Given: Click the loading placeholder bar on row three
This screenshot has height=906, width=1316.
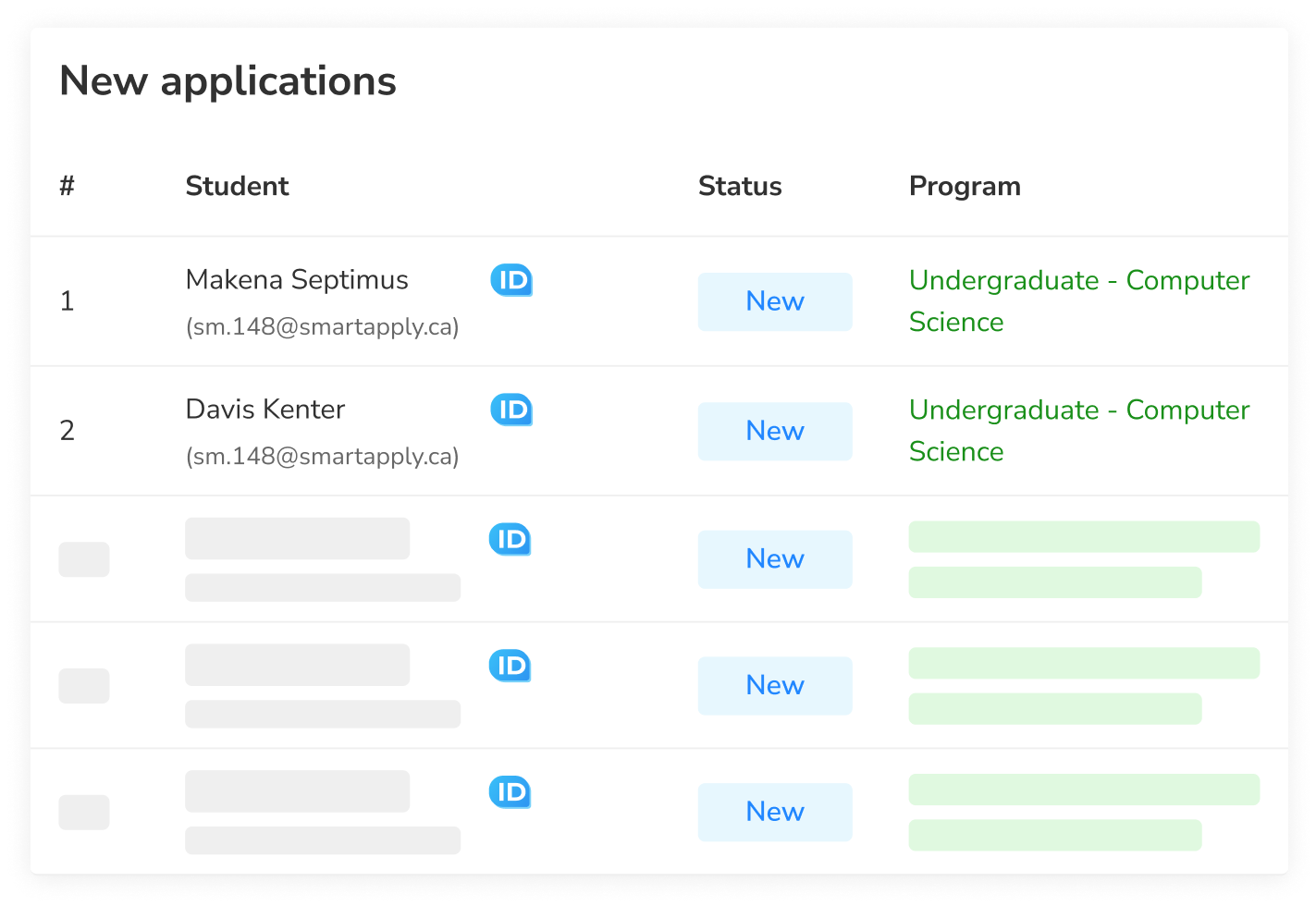Looking at the screenshot, I should point(297,538).
